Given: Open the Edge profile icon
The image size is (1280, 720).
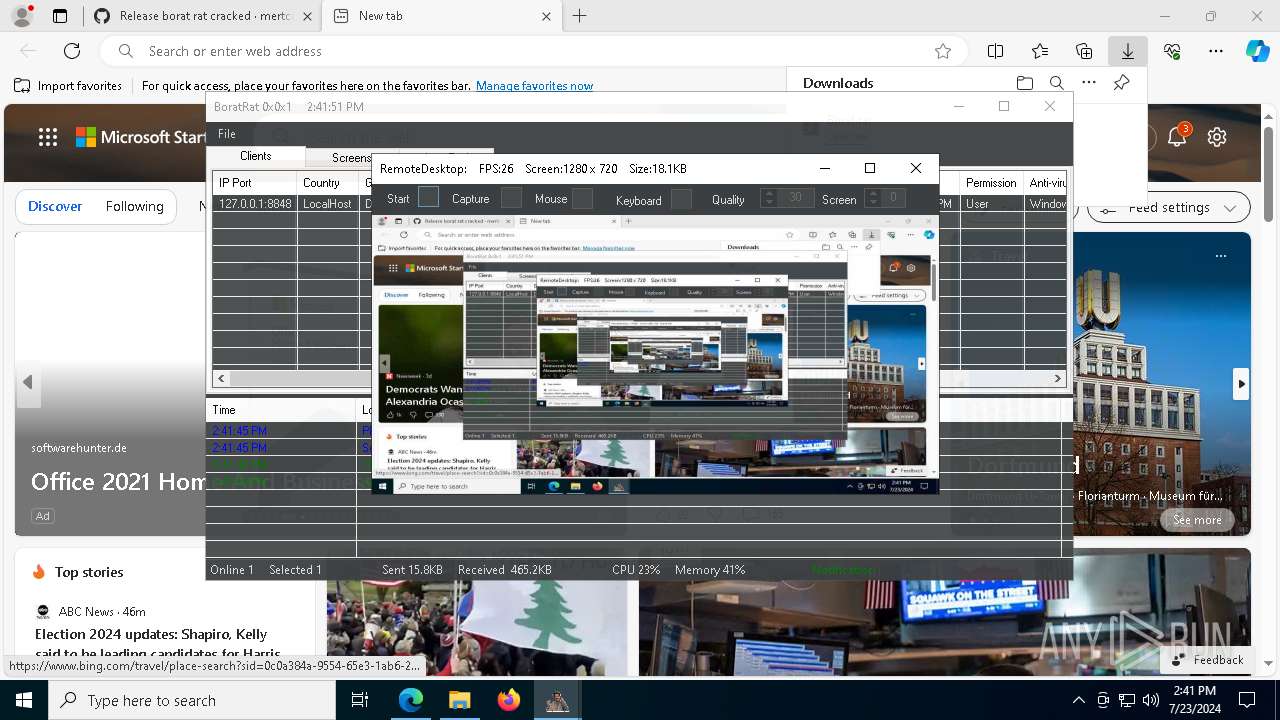Looking at the screenshot, I should click(x=23, y=16).
